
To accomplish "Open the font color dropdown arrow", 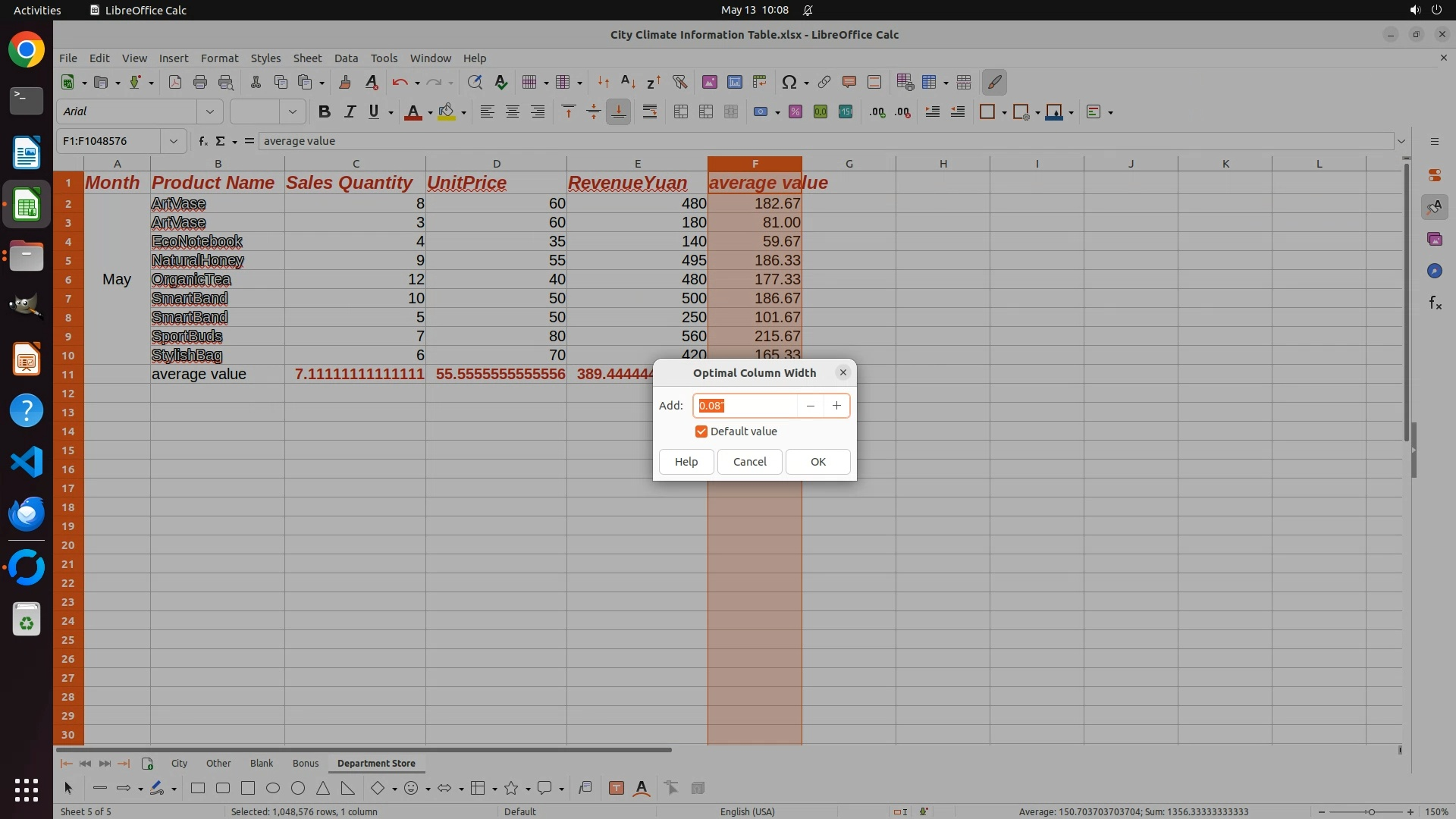I will [x=430, y=113].
